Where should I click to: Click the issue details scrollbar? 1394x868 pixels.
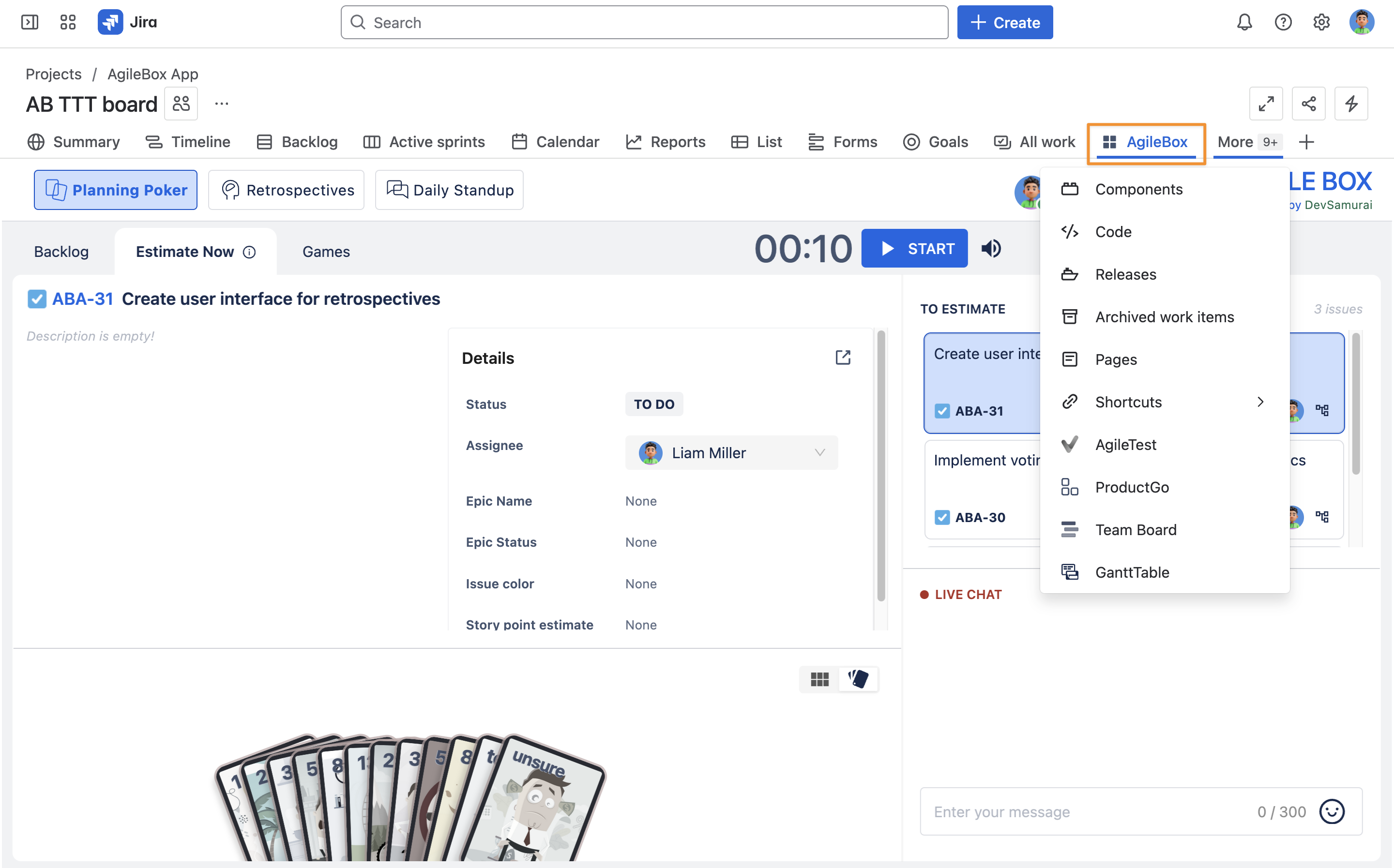click(x=881, y=465)
